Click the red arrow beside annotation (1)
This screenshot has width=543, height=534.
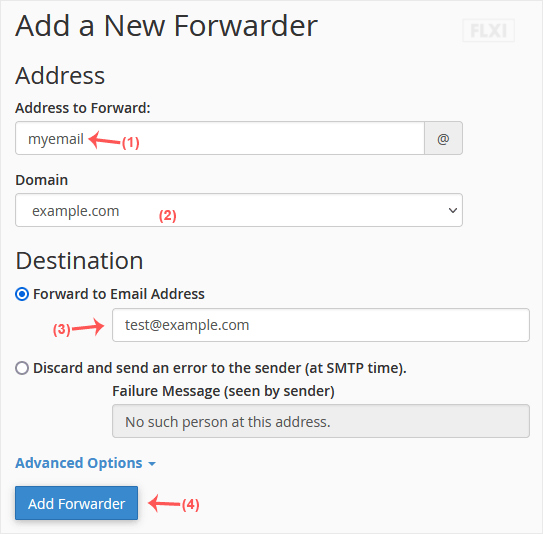(104, 140)
